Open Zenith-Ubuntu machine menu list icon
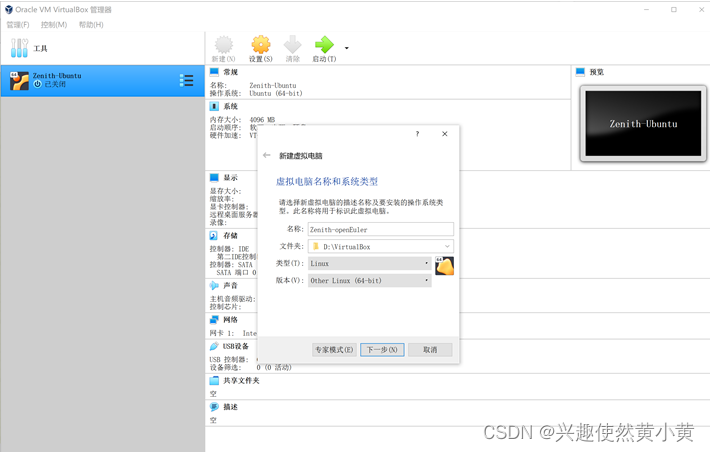This screenshot has width=710, height=452. (x=187, y=80)
